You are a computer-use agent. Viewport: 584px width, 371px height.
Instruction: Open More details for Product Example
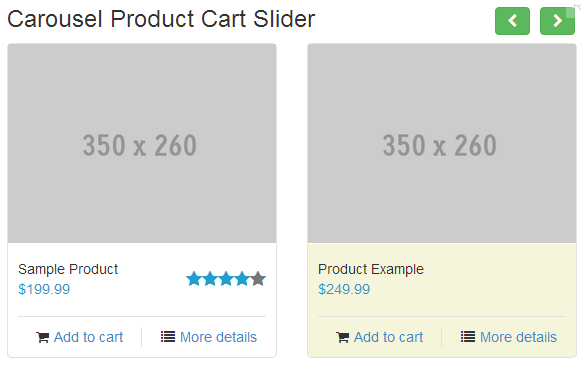tap(518, 337)
